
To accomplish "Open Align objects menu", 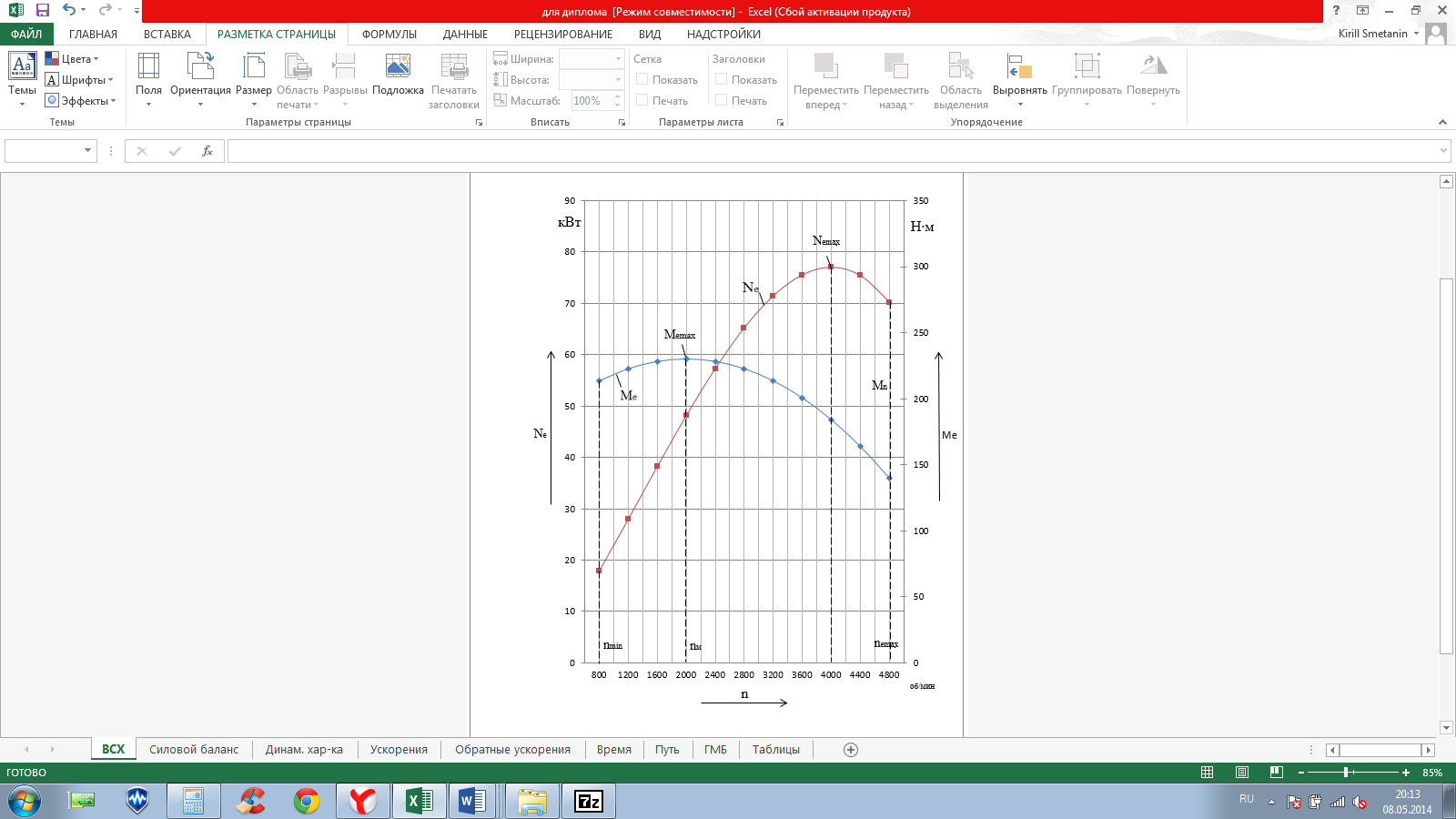I will click(1019, 79).
